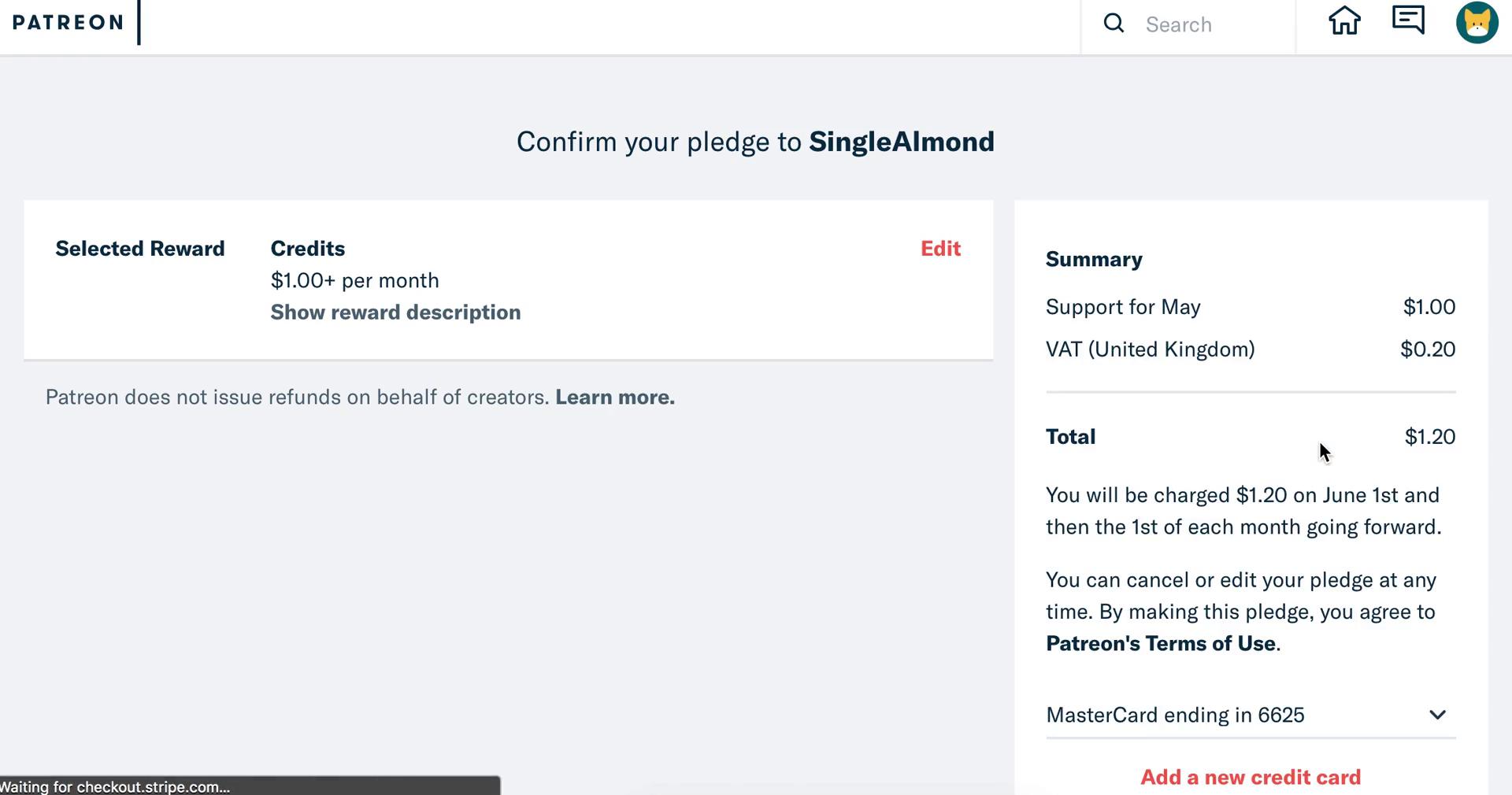
Task: Open Patreon's Terms of Use link
Action: (1161, 644)
